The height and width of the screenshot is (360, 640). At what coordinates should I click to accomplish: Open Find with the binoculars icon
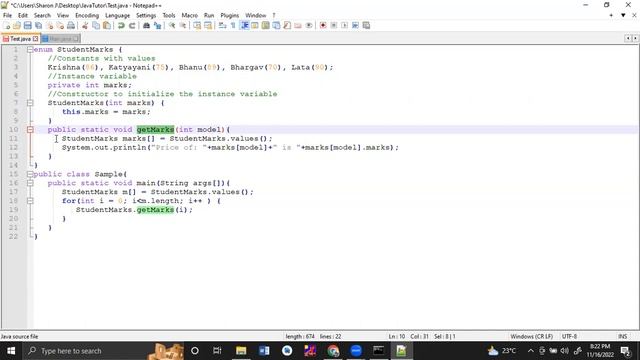(x=146, y=26)
